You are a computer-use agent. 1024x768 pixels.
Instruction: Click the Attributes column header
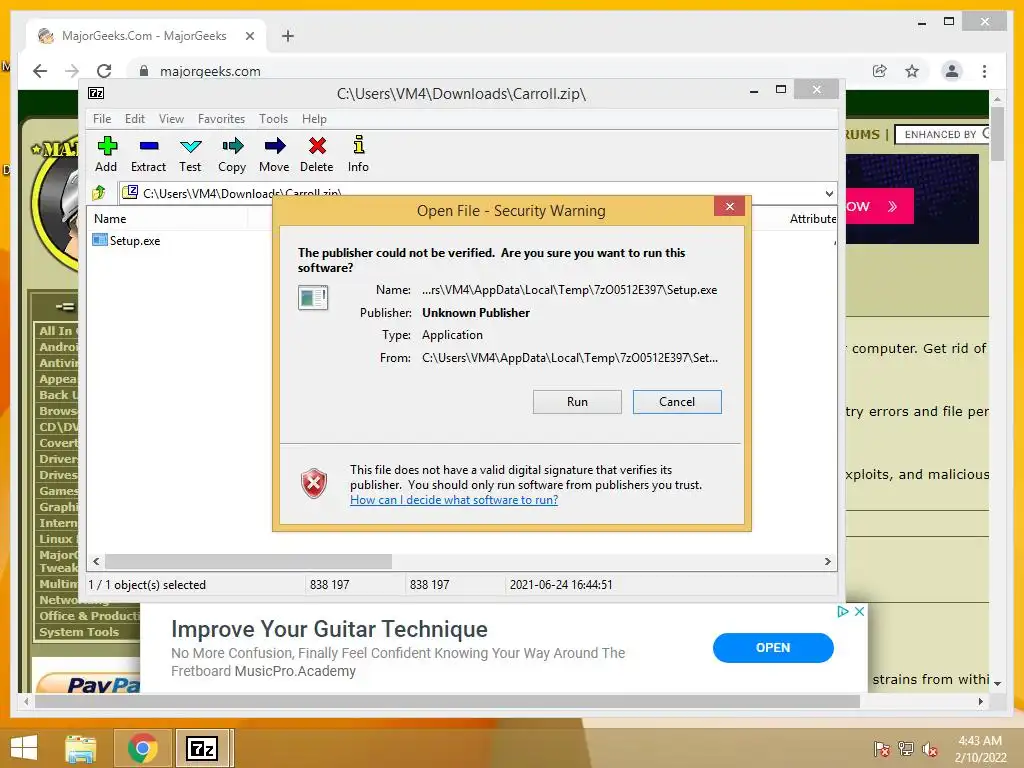pos(812,219)
